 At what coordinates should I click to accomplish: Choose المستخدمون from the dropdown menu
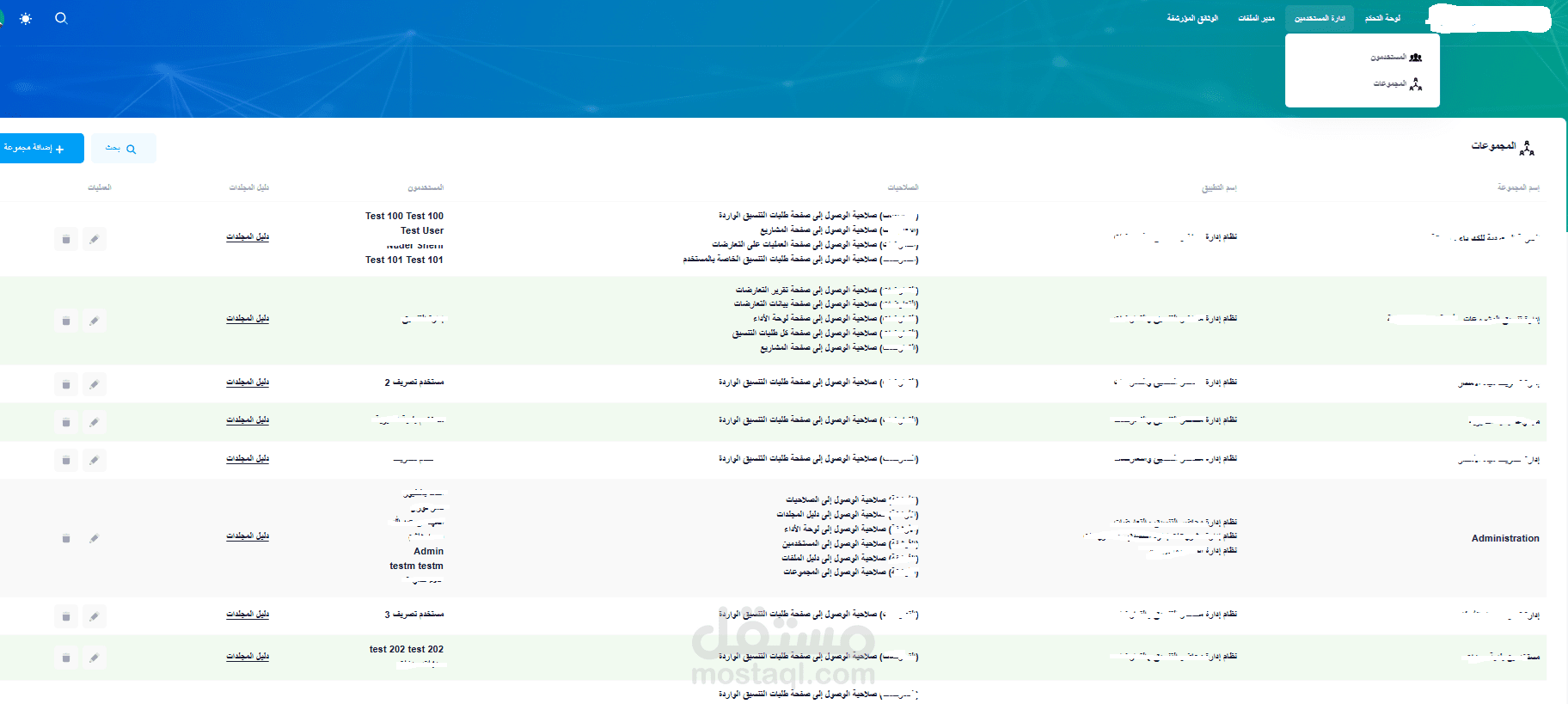(1396, 58)
